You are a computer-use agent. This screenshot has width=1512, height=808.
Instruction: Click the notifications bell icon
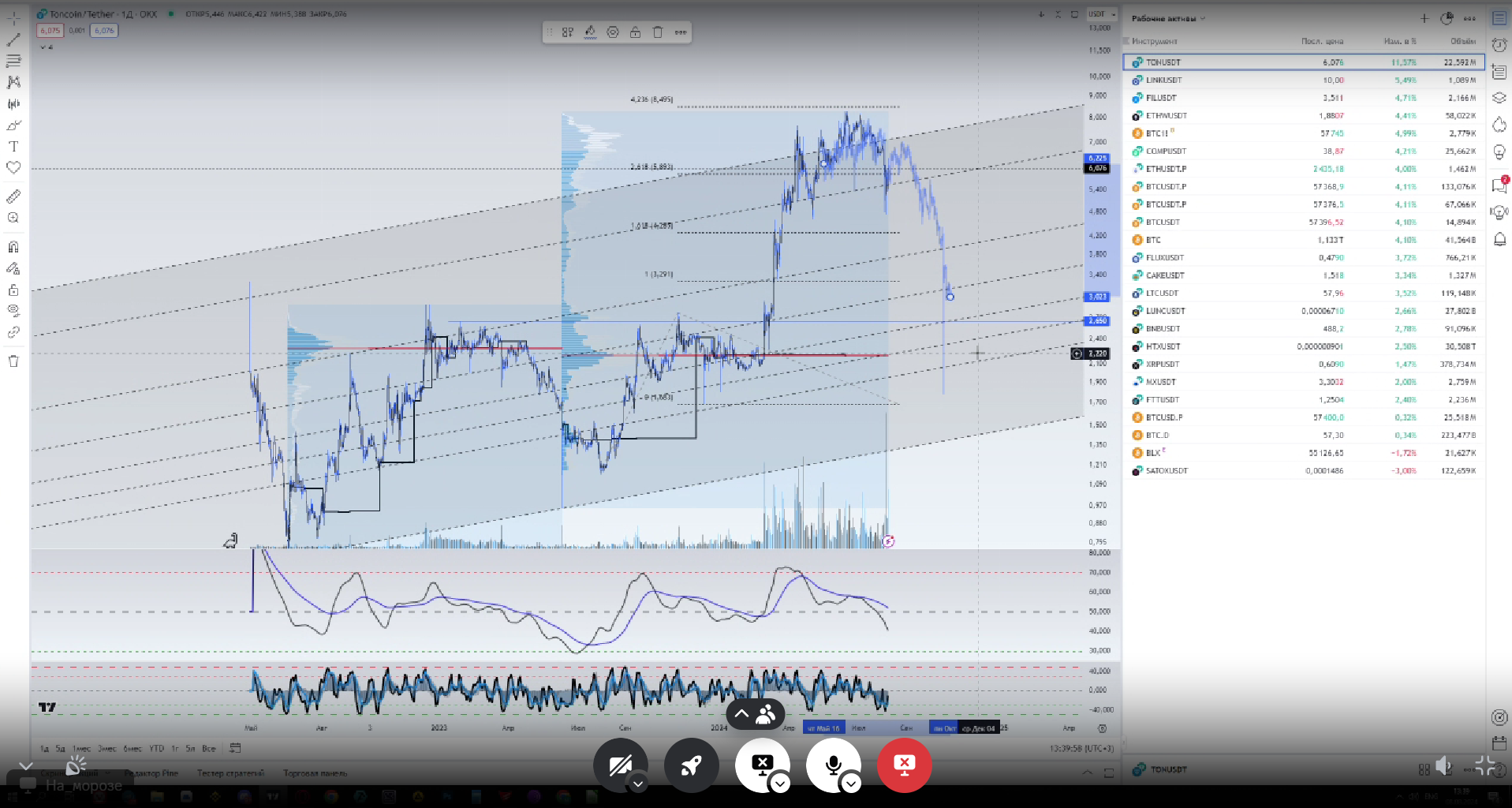(1499, 240)
